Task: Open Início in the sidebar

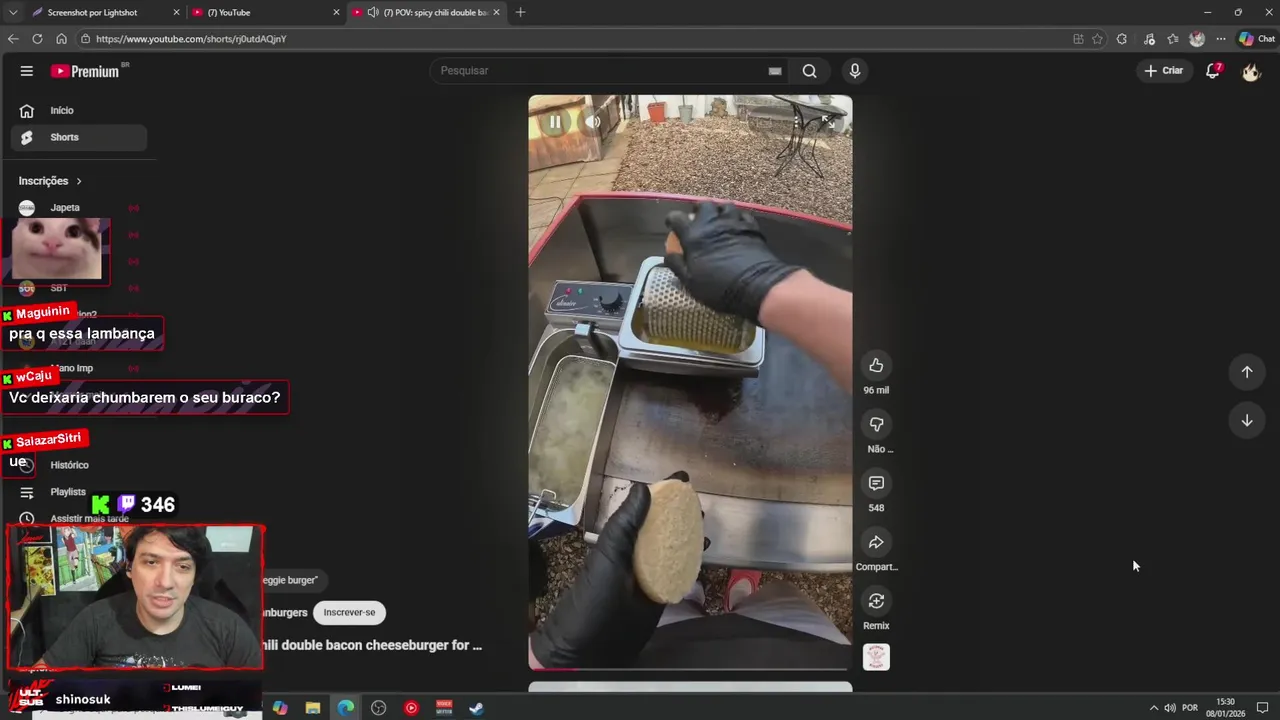Action: pyautogui.click(x=79, y=111)
